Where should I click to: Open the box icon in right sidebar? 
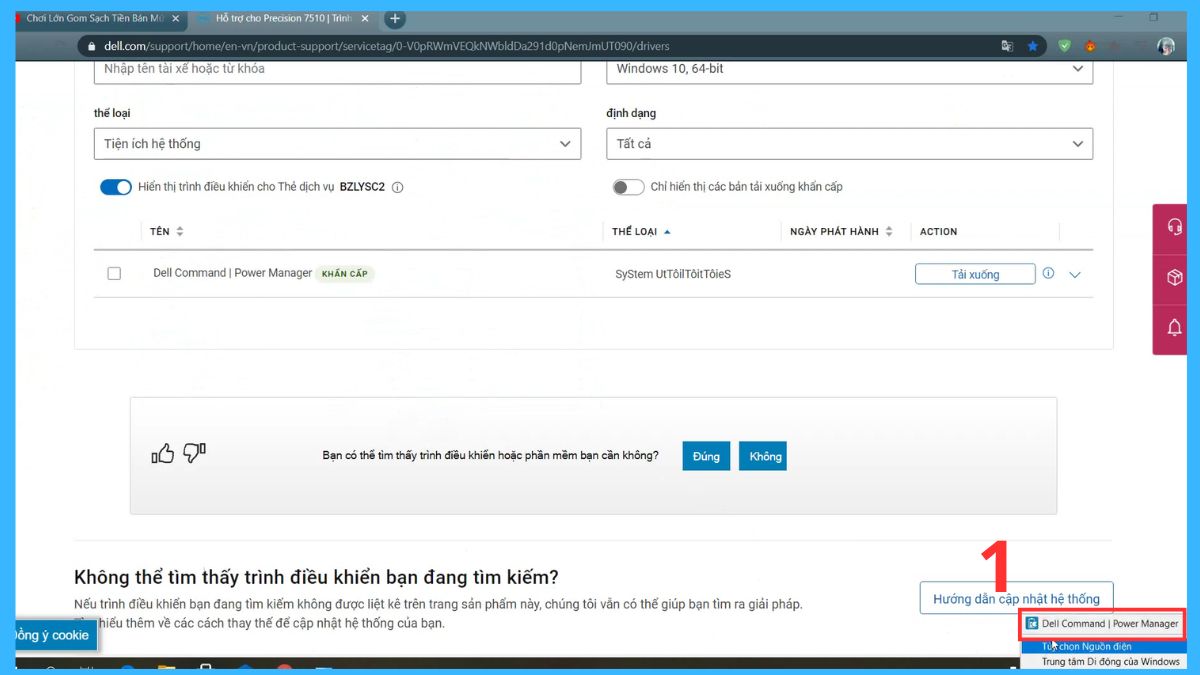point(1175,277)
